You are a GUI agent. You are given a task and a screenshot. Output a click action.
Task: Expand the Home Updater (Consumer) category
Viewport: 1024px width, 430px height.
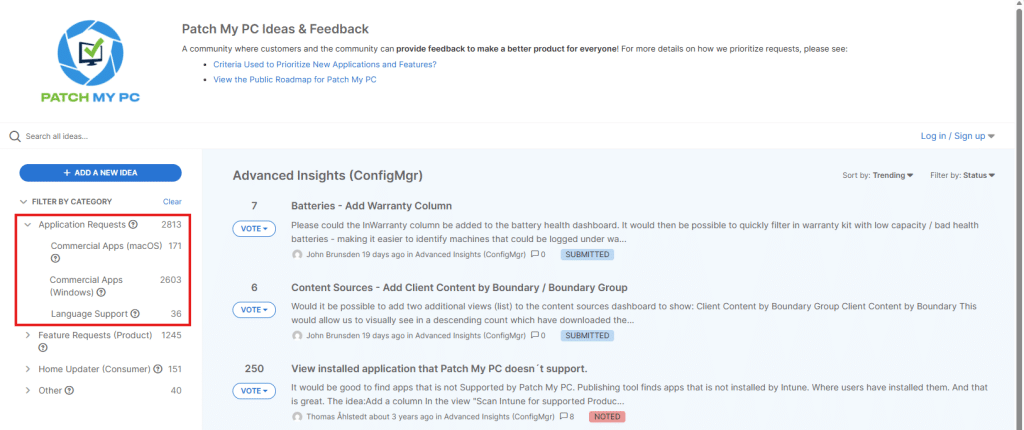[28, 369]
